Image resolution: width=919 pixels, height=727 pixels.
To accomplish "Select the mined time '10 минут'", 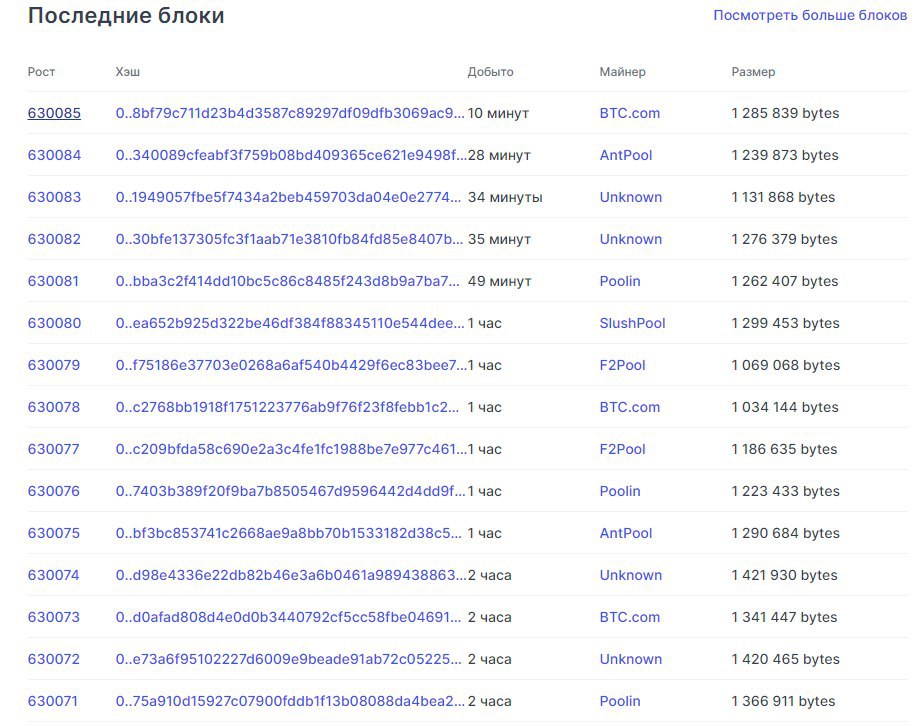I will tap(498, 113).
